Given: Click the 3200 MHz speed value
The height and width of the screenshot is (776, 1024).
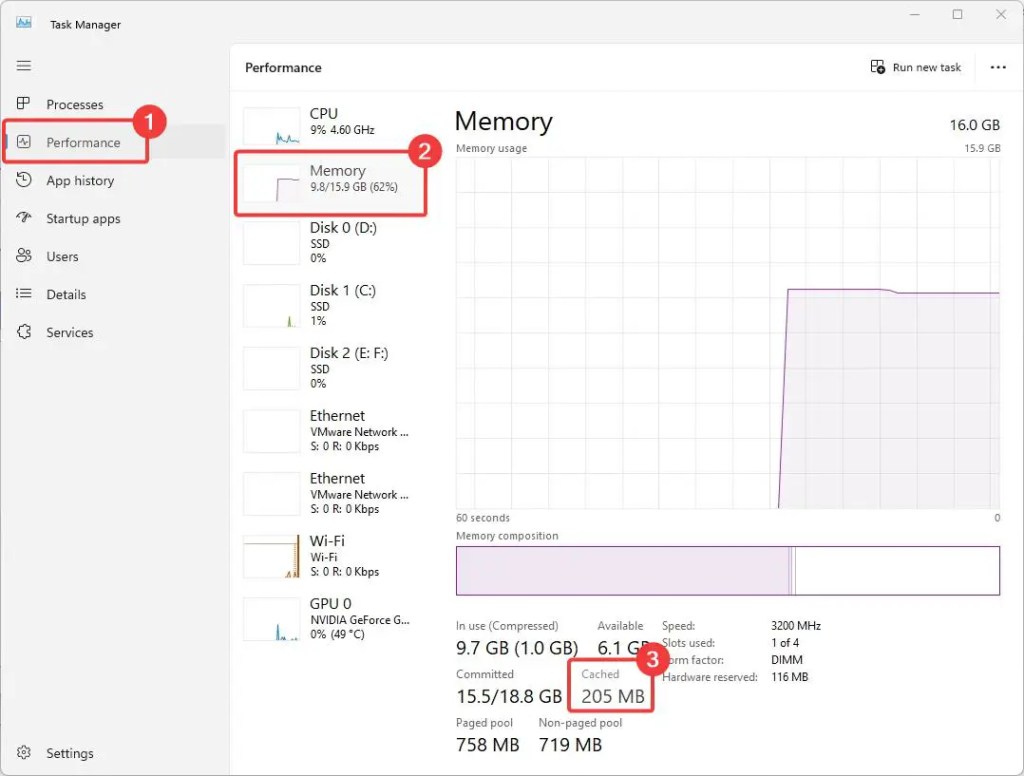Looking at the screenshot, I should (795, 626).
